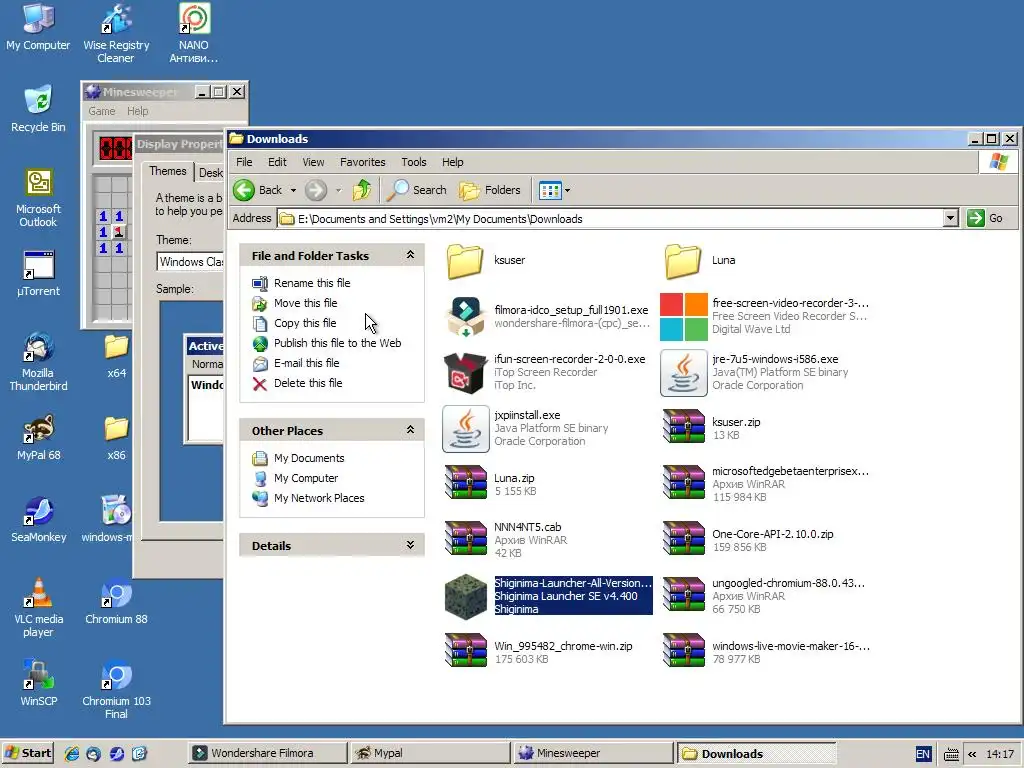Select Shiginima Launcher block icon
The height and width of the screenshot is (768, 1024).
[x=466, y=596]
